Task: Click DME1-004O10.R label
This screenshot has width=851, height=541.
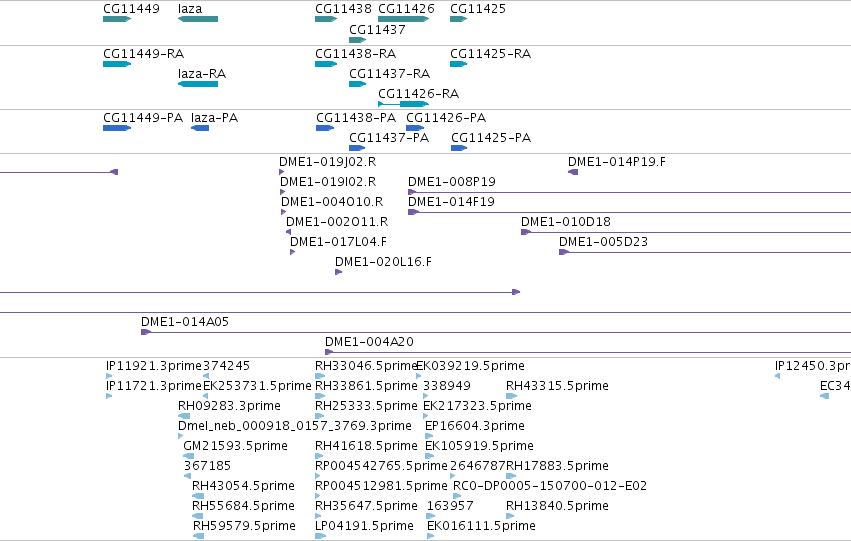Action: [x=332, y=202]
